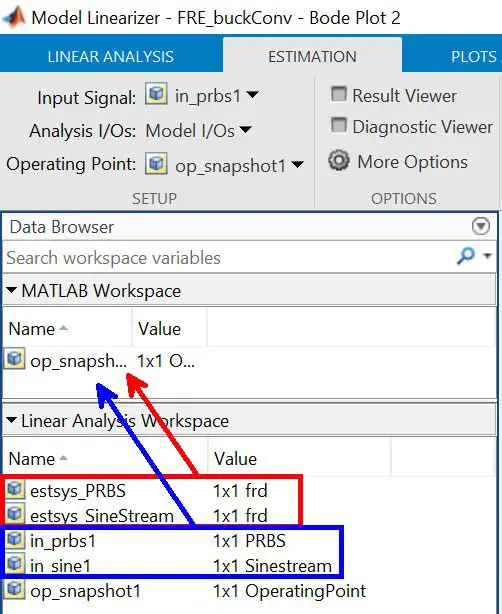Viewport: 502px width, 614px height.
Task: Click the in_prbs1 cube icon in workspace list
Action: pos(15,540)
